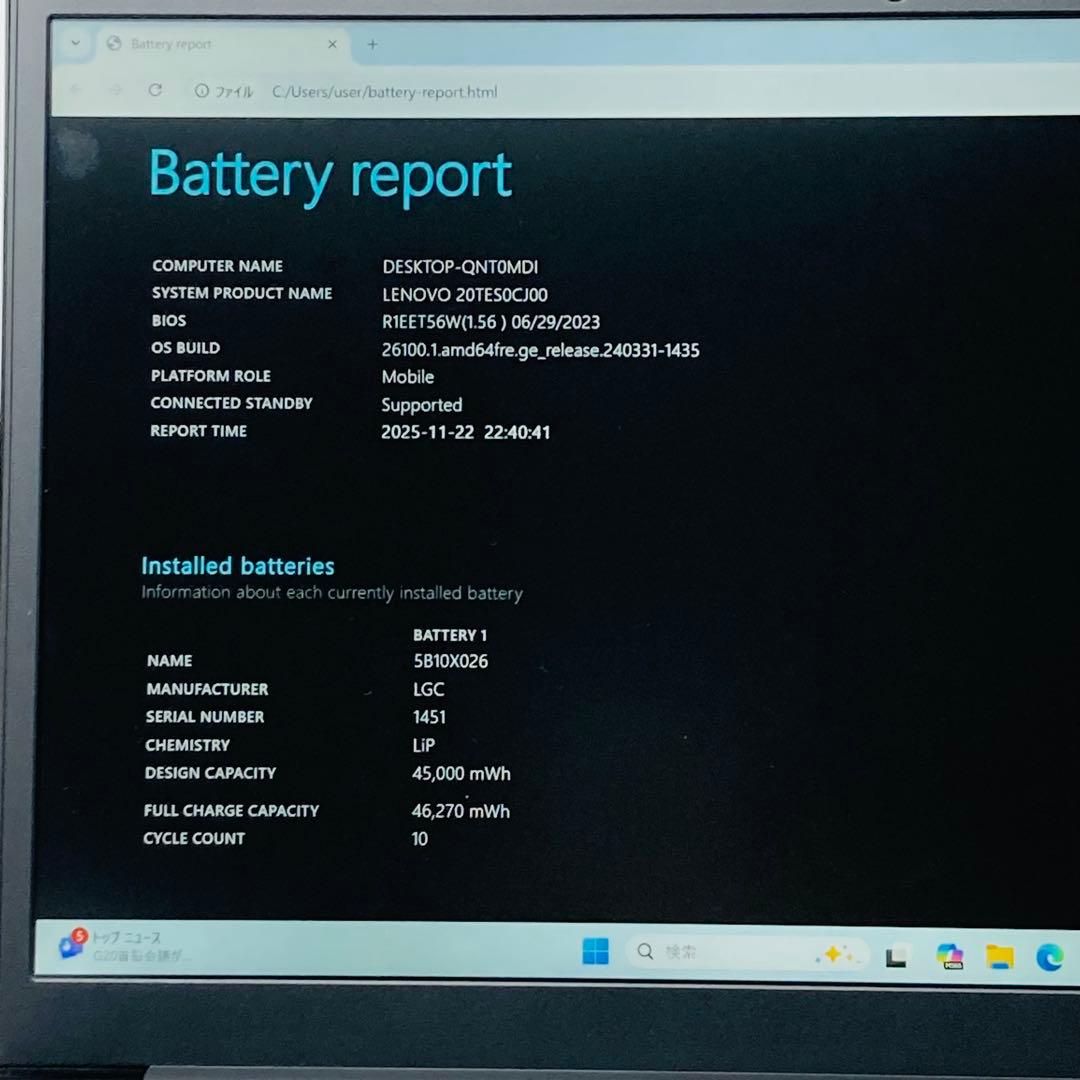This screenshot has height=1080, width=1080.
Task: Click the back navigation arrow
Action: [77, 90]
